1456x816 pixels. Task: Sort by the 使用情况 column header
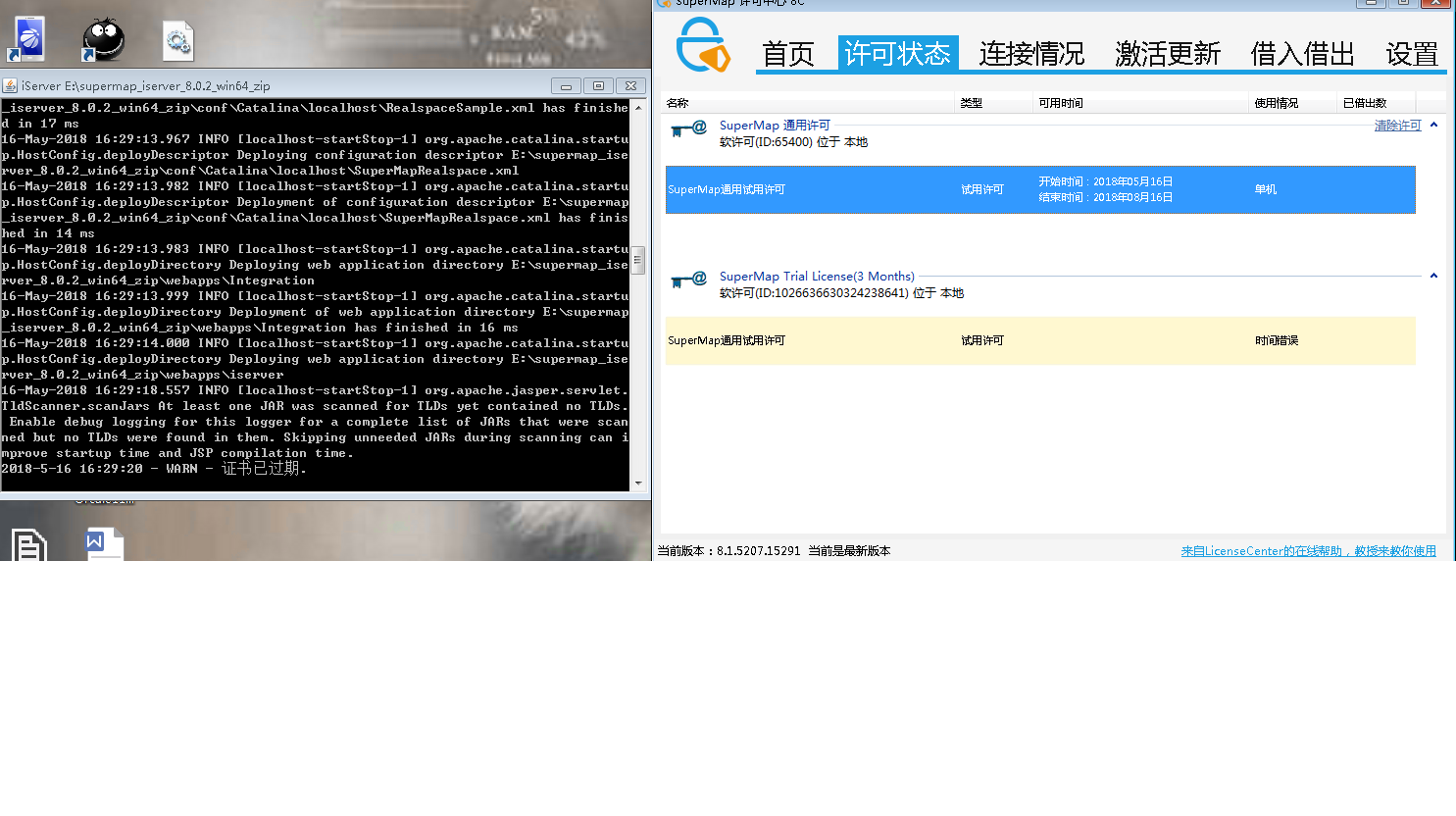1293,102
